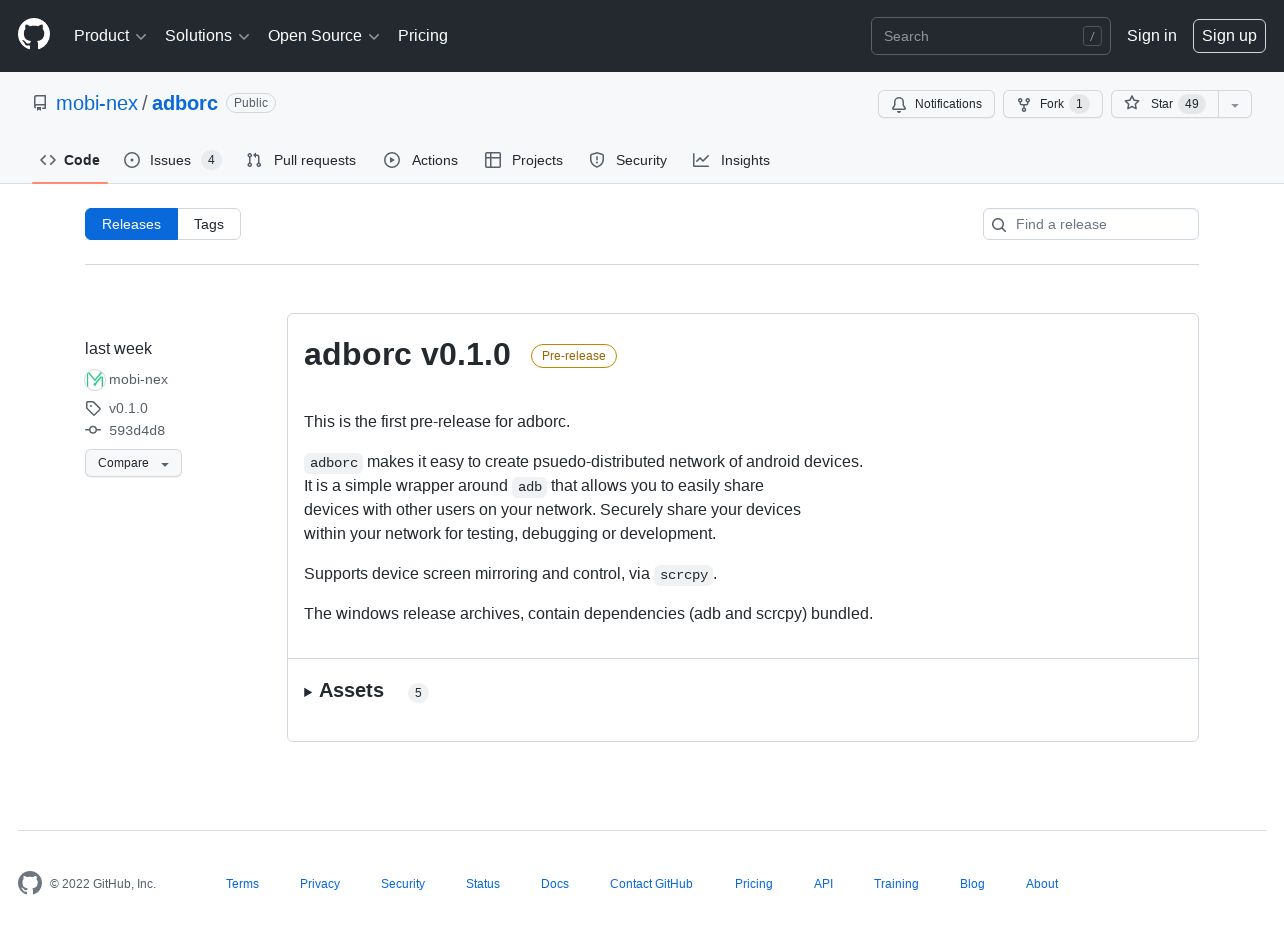Open the v0.1.0 tag link

[128, 408]
